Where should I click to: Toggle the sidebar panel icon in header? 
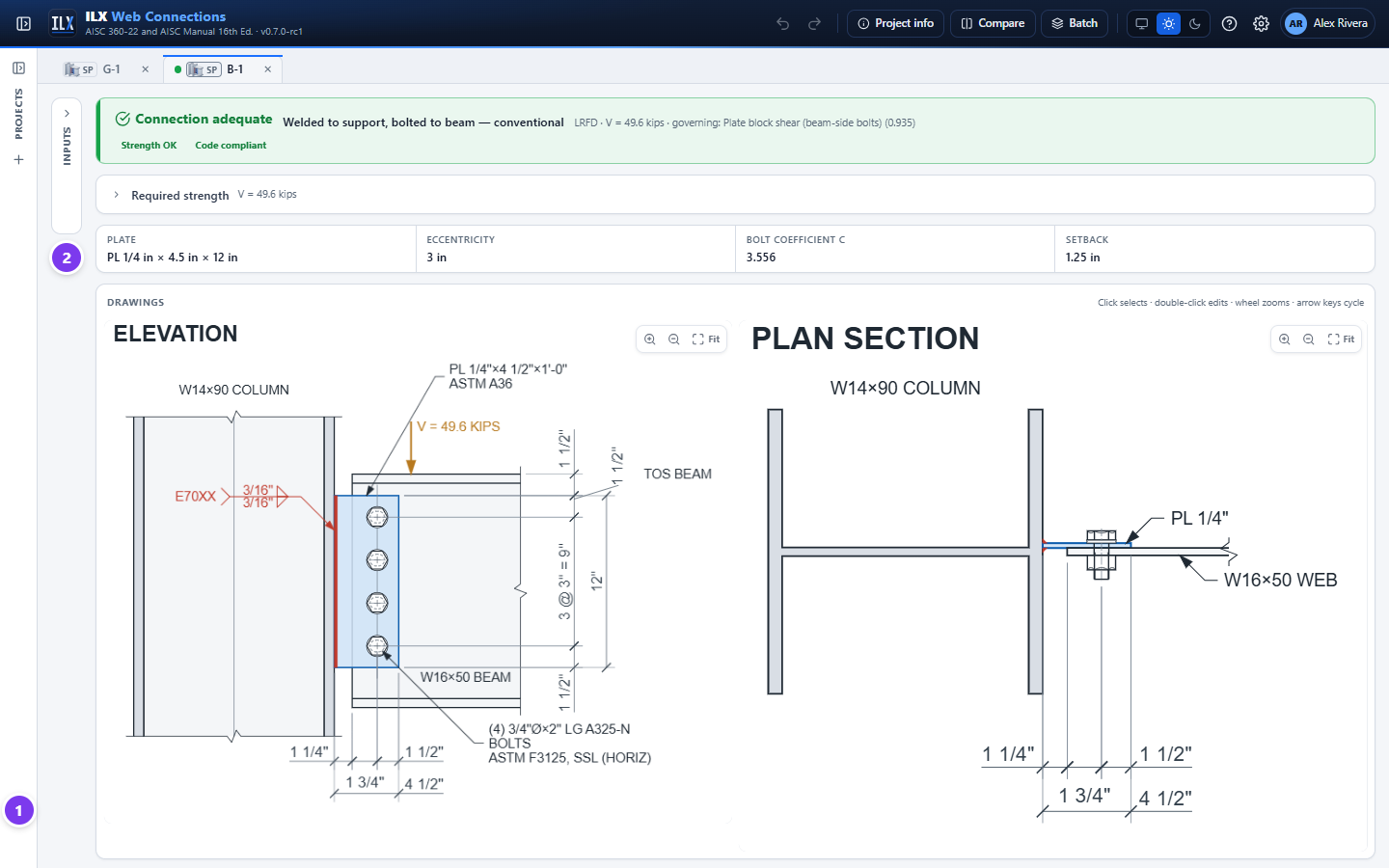[x=24, y=23]
